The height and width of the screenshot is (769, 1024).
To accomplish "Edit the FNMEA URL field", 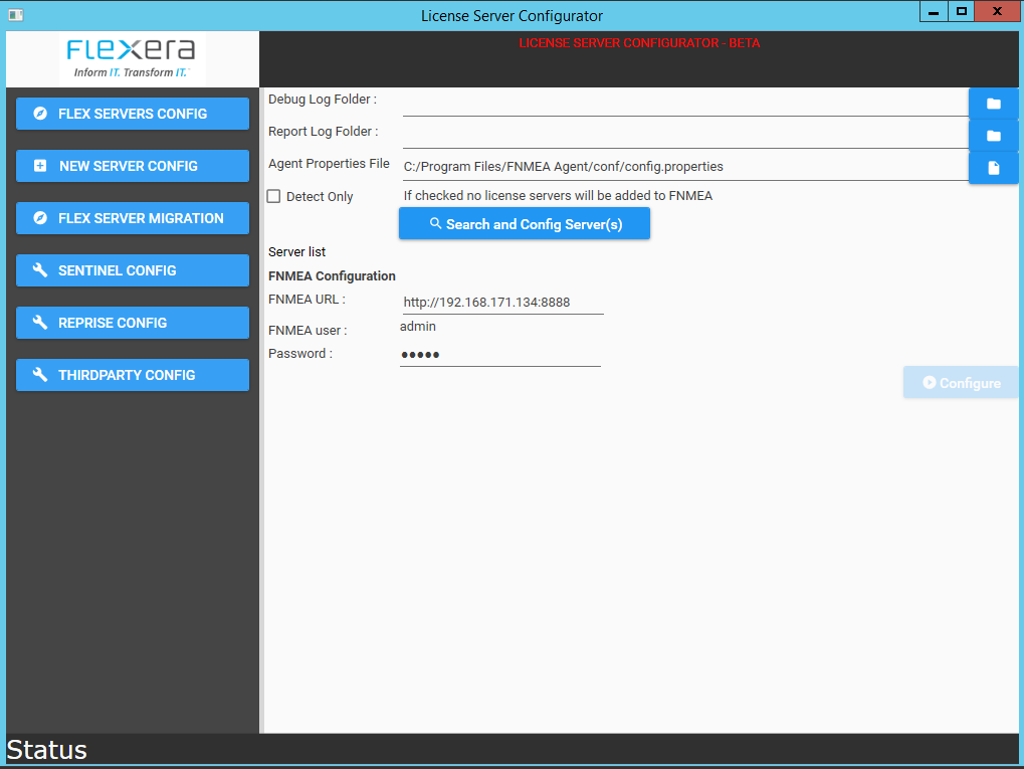I will pos(503,302).
